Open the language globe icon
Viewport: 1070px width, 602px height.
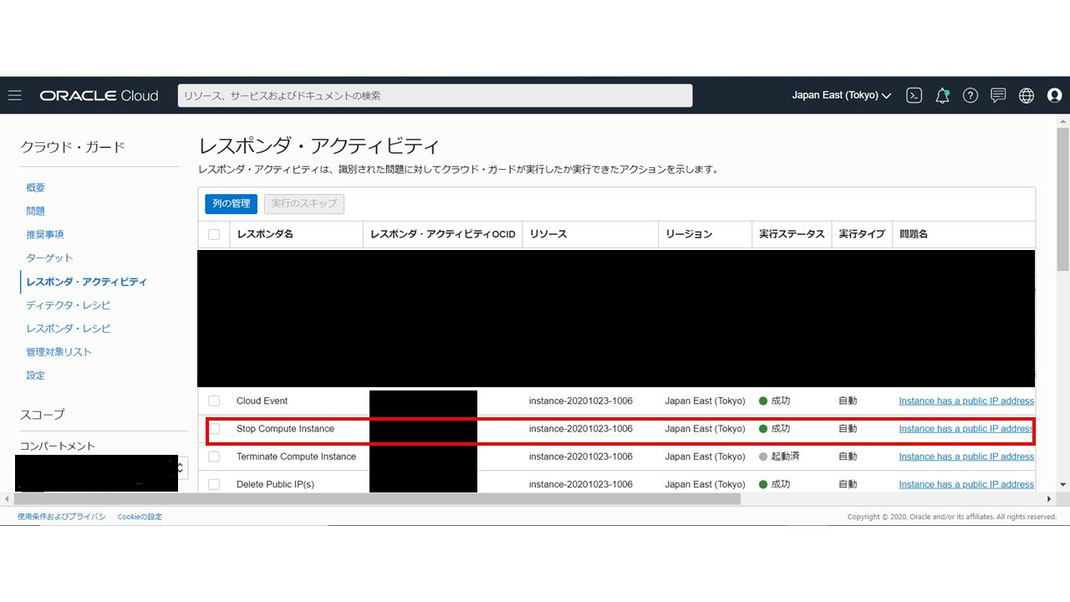point(1026,96)
